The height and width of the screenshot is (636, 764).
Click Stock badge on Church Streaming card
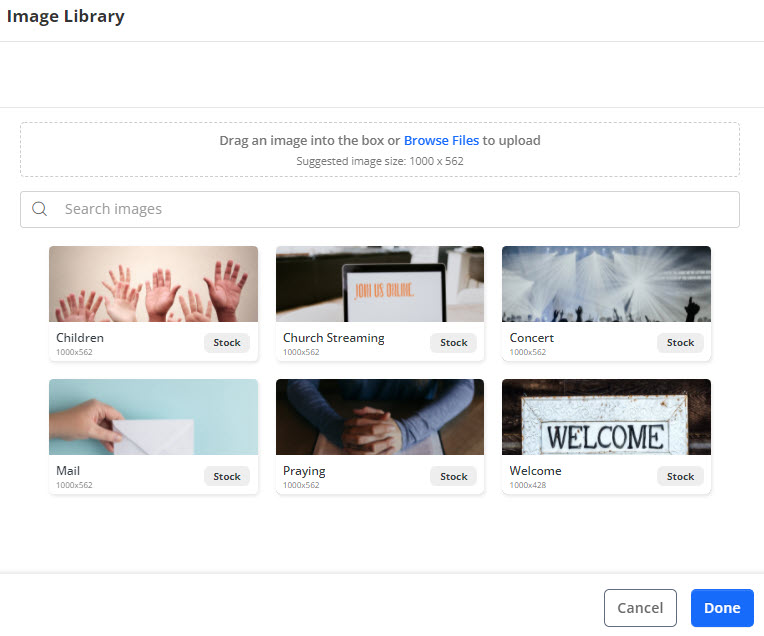pos(453,343)
